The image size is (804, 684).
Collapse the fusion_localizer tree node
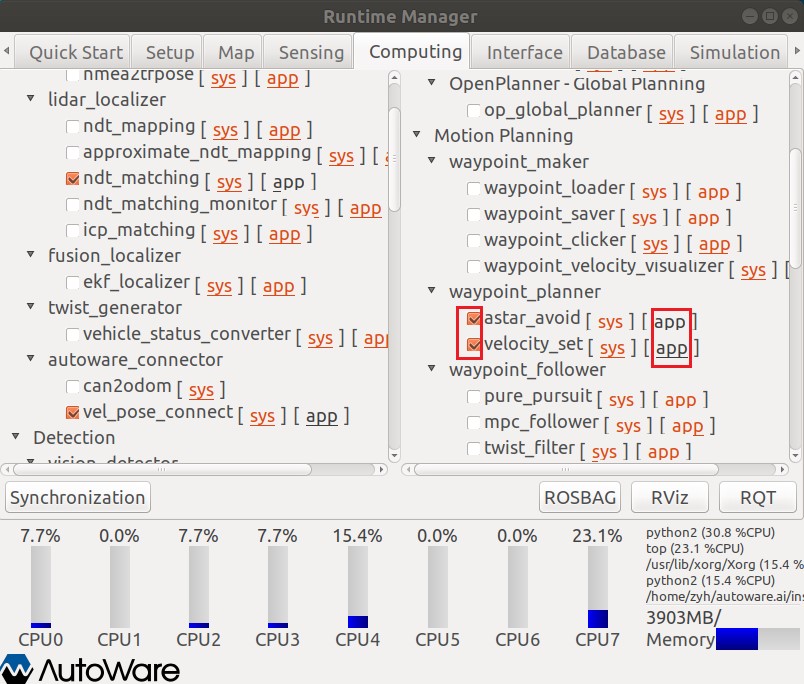coord(31,254)
